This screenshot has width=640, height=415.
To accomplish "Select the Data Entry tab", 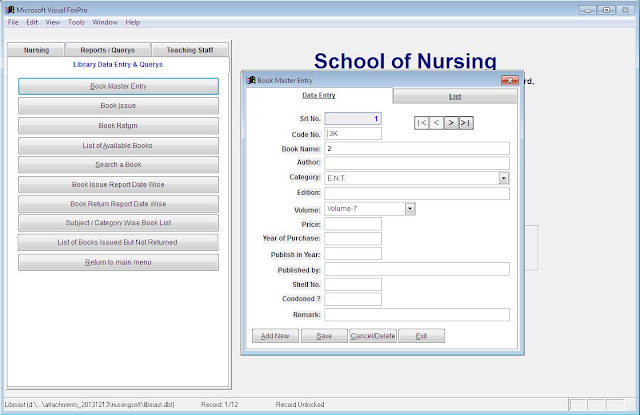I will pyautogui.click(x=319, y=95).
